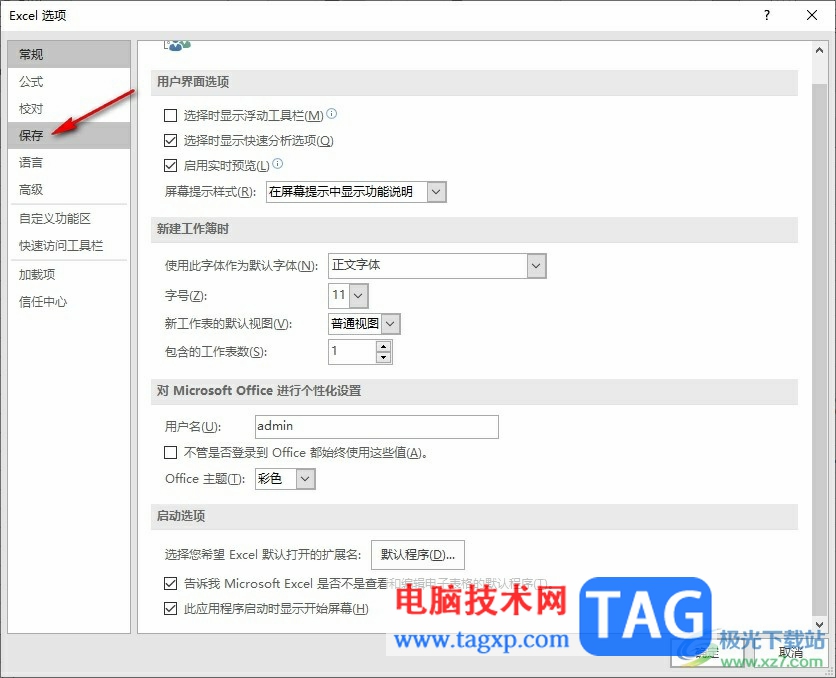The height and width of the screenshot is (678, 836).
Task: Select 快速访问工具栏 in the sidebar
Action: point(69,246)
